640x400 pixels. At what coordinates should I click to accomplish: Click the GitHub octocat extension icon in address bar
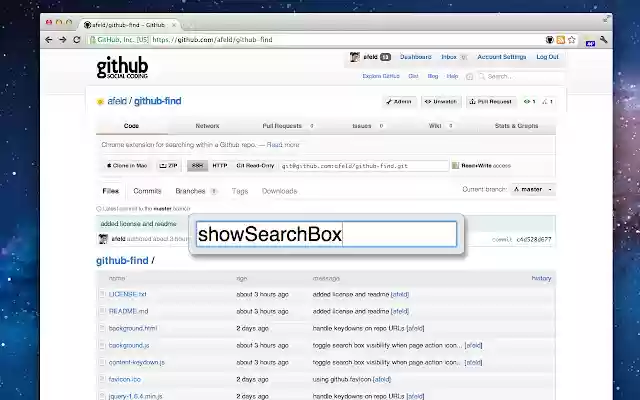[x=550, y=40]
